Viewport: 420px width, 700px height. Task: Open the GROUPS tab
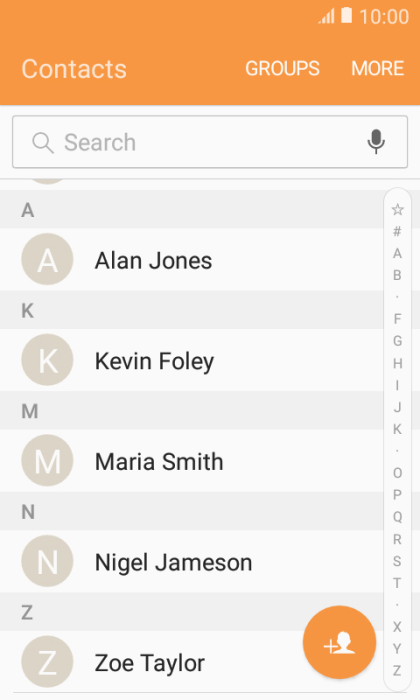[283, 69]
